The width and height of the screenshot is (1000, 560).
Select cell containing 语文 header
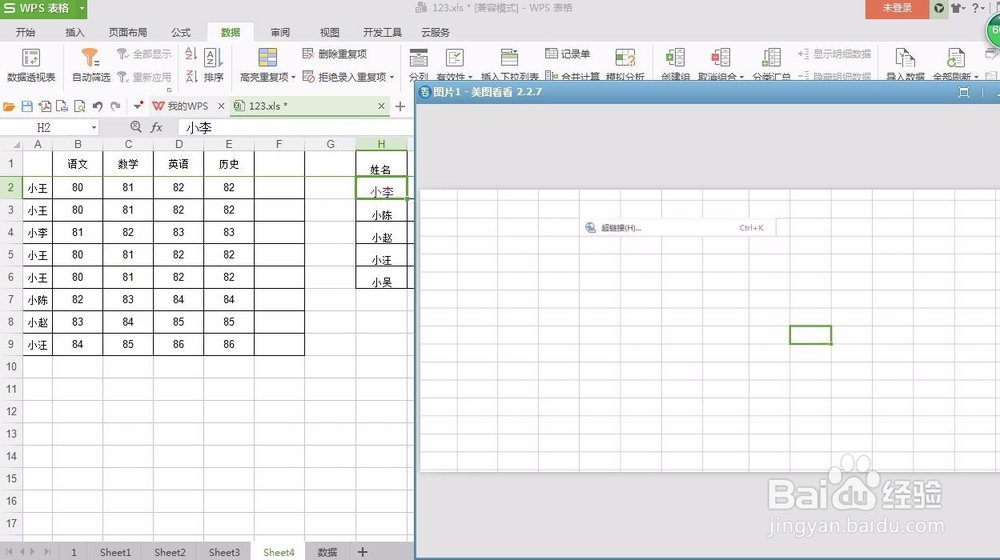[77, 164]
